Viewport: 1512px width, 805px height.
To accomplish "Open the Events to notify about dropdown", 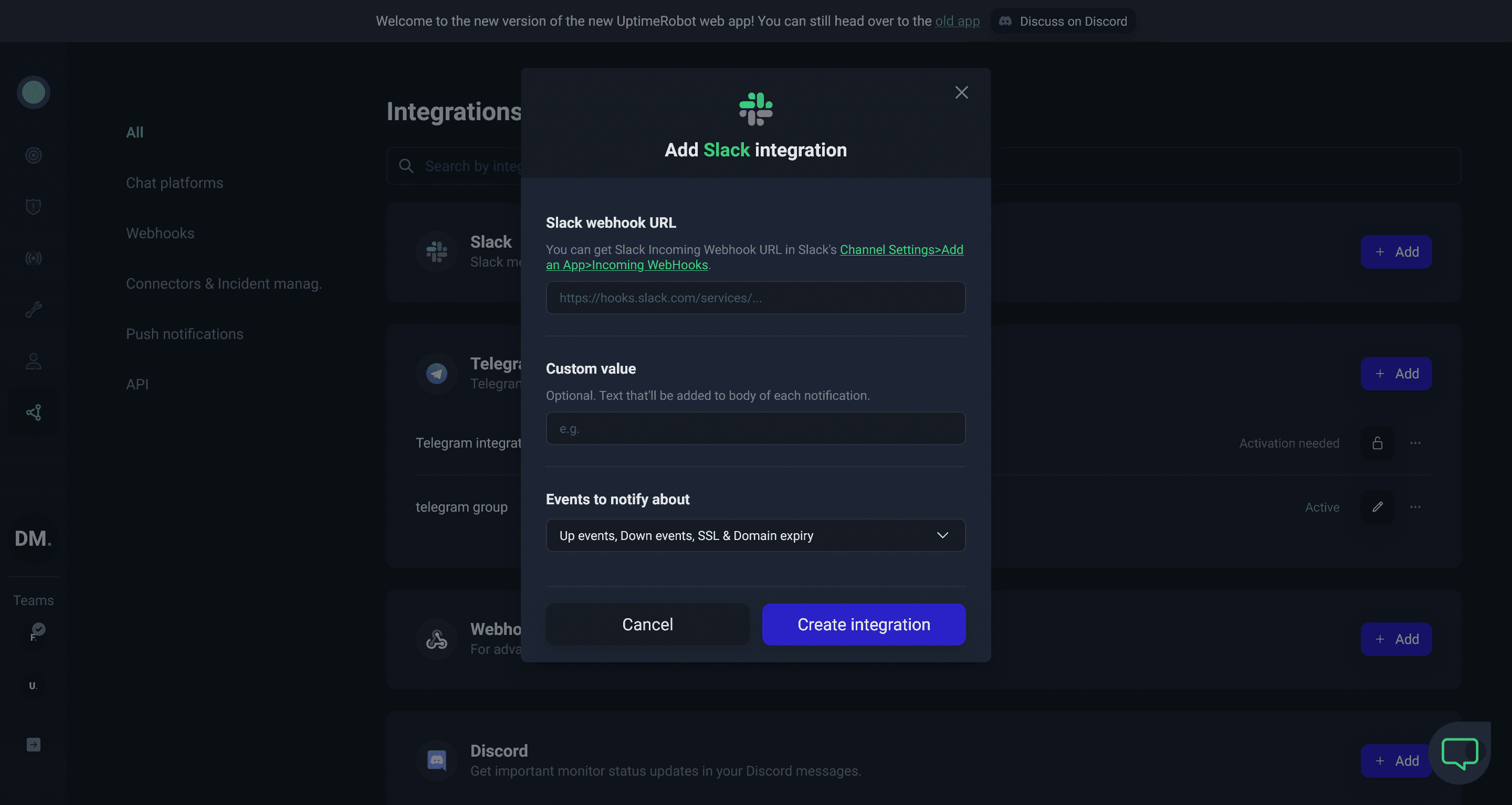I will [x=755, y=535].
